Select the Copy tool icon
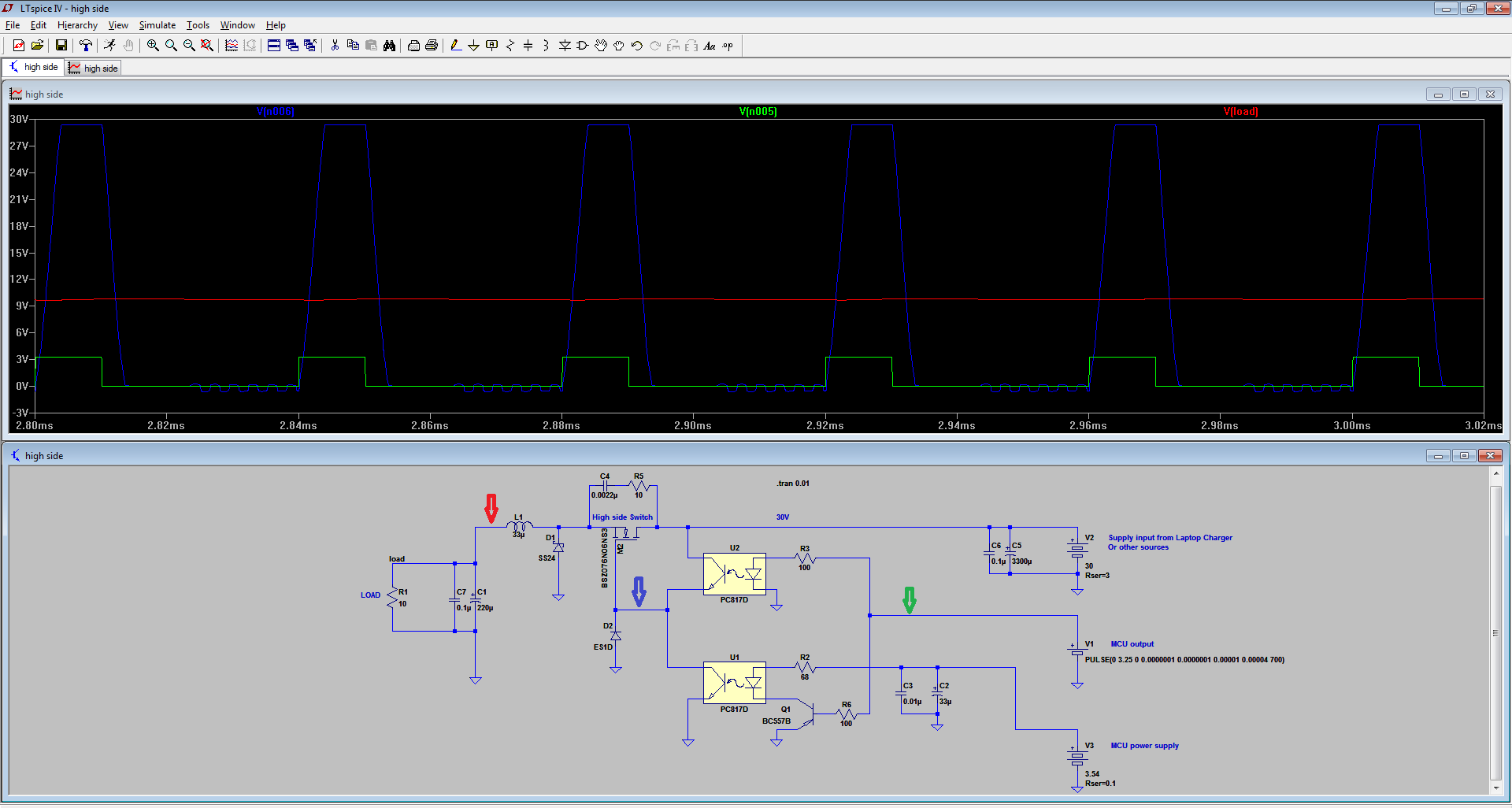The width and height of the screenshot is (1512, 808). pyautogui.click(x=353, y=46)
